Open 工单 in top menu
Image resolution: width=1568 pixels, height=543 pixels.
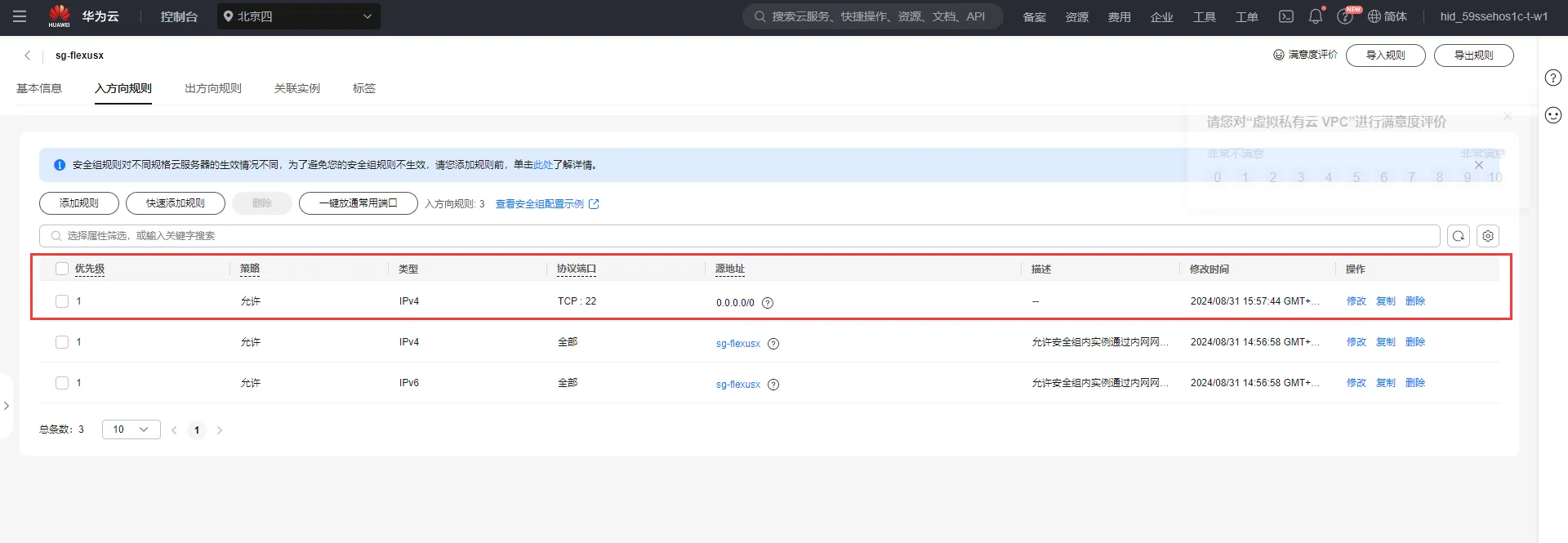[x=1247, y=17]
